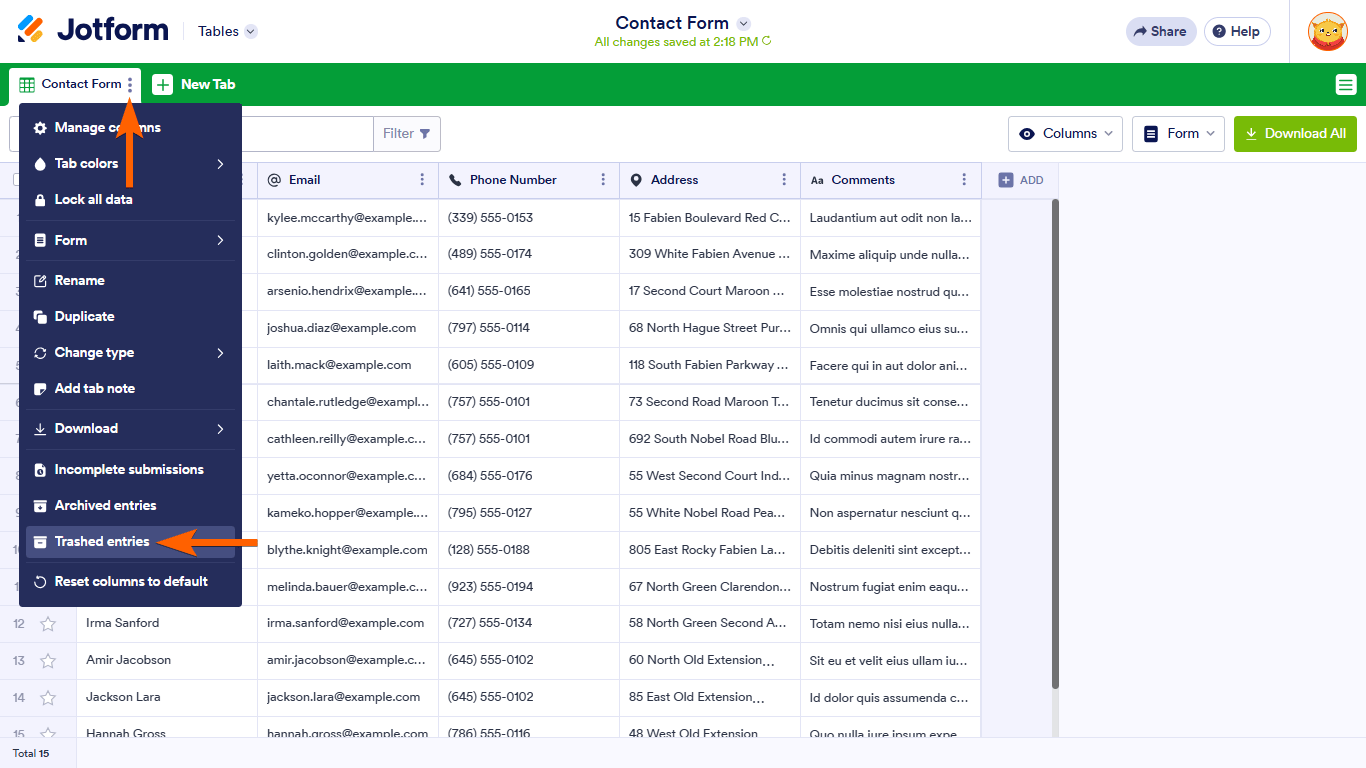Screen dimensions: 1366x768
Task: Open Phone Number column options menu
Action: (603, 180)
